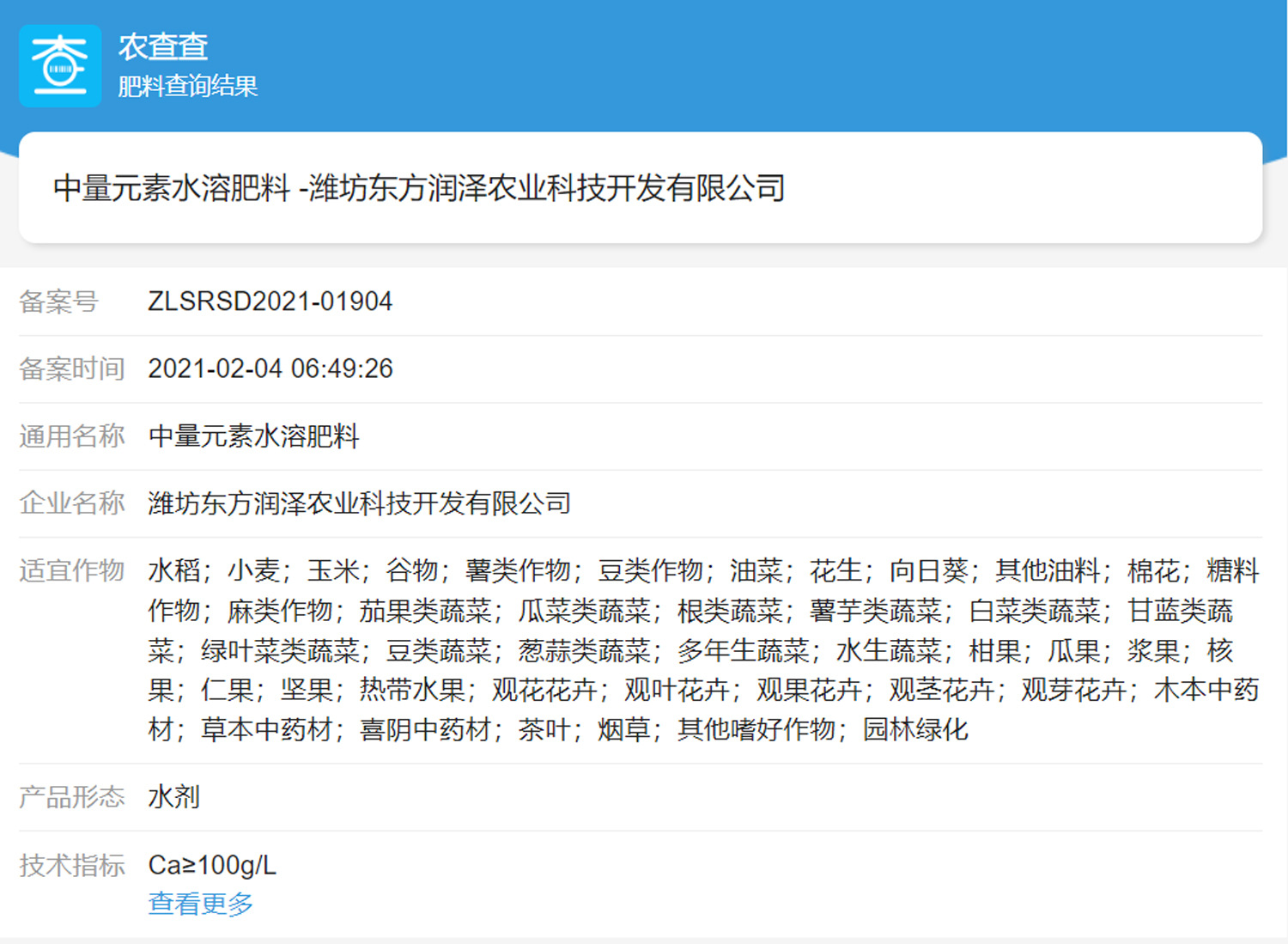The height and width of the screenshot is (944, 1288).
Task: Click the 产品形态 field label
Action: click(x=72, y=797)
